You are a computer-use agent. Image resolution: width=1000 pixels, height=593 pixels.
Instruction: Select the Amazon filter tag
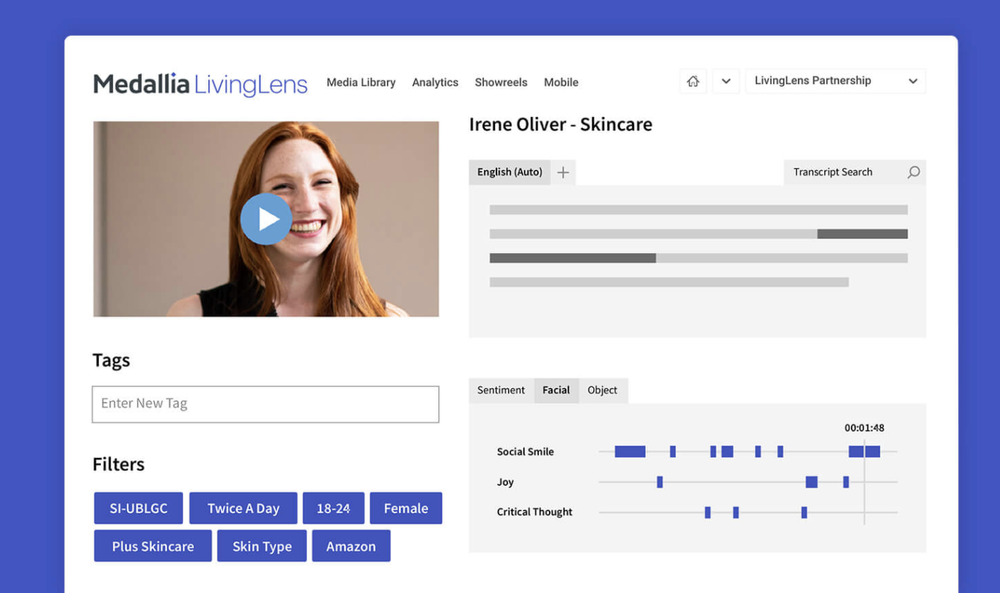(x=351, y=546)
